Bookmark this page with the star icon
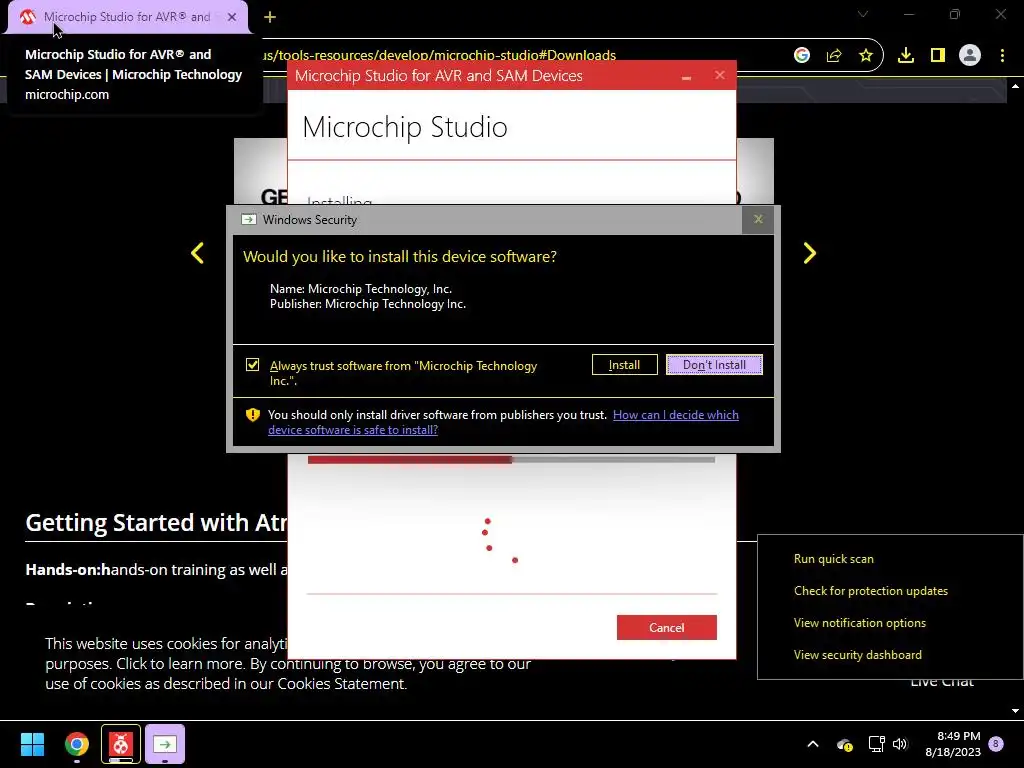 coord(865,55)
